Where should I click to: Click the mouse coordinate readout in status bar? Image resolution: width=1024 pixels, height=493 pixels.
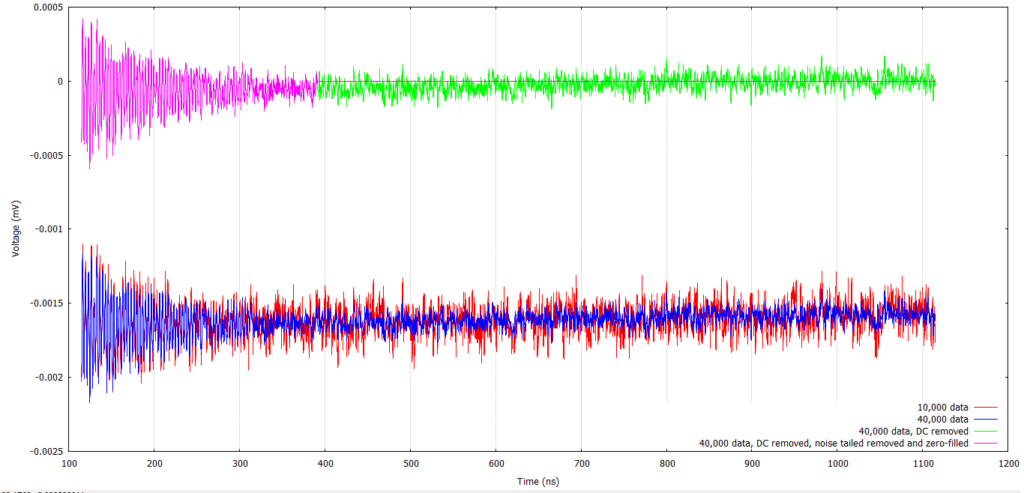pos(40,490)
